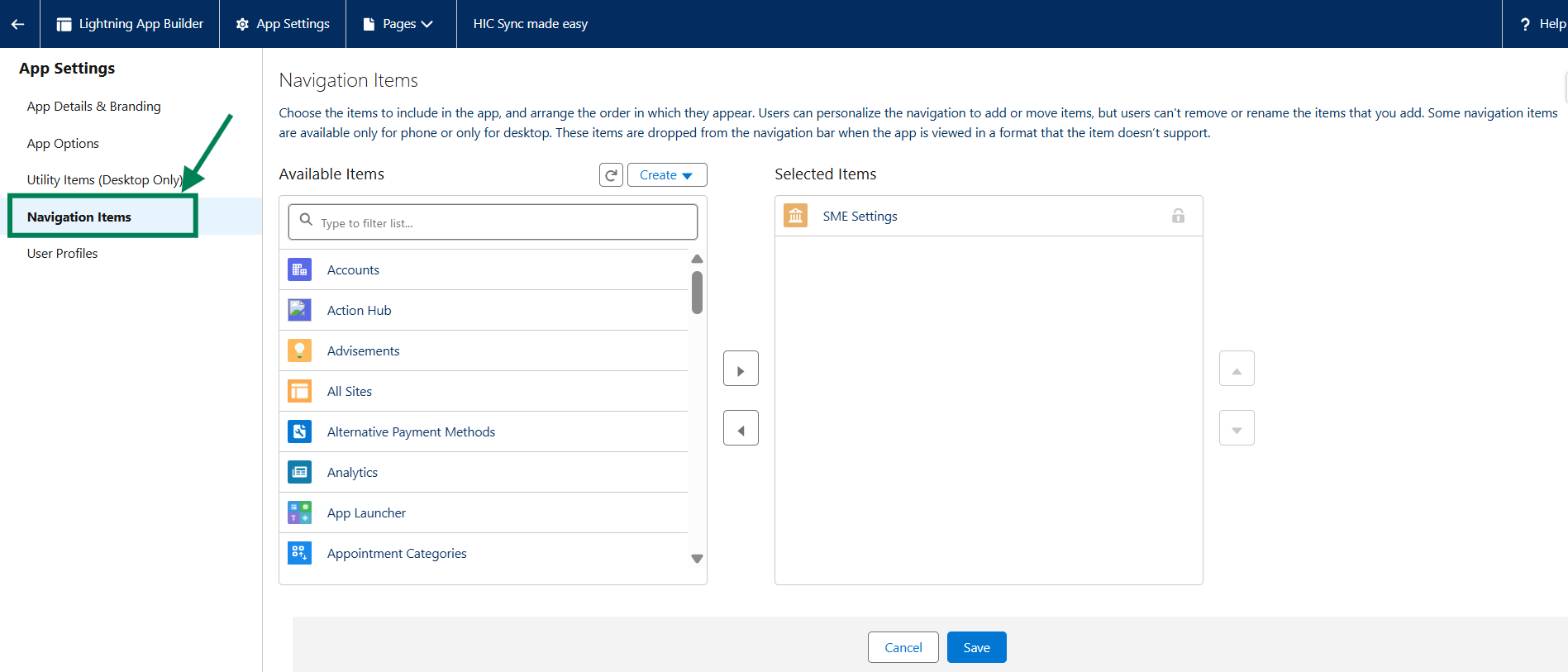Open the Create dropdown
This screenshot has width=1568, height=672.
tap(666, 175)
